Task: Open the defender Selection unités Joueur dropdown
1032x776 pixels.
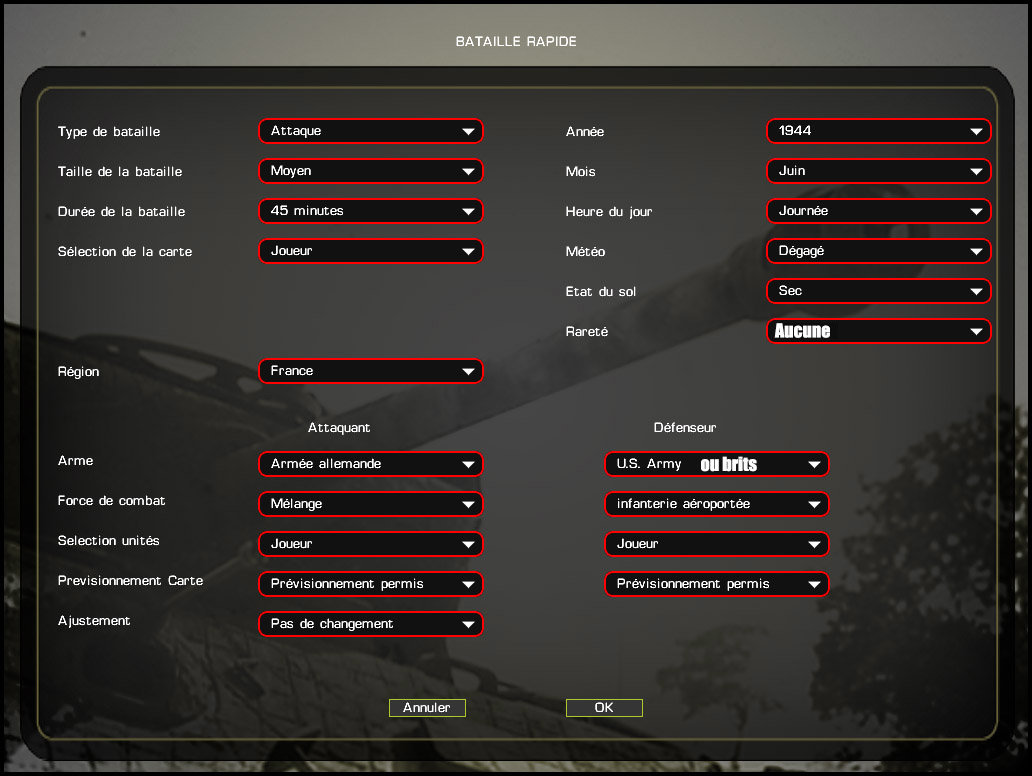Action: (x=717, y=544)
